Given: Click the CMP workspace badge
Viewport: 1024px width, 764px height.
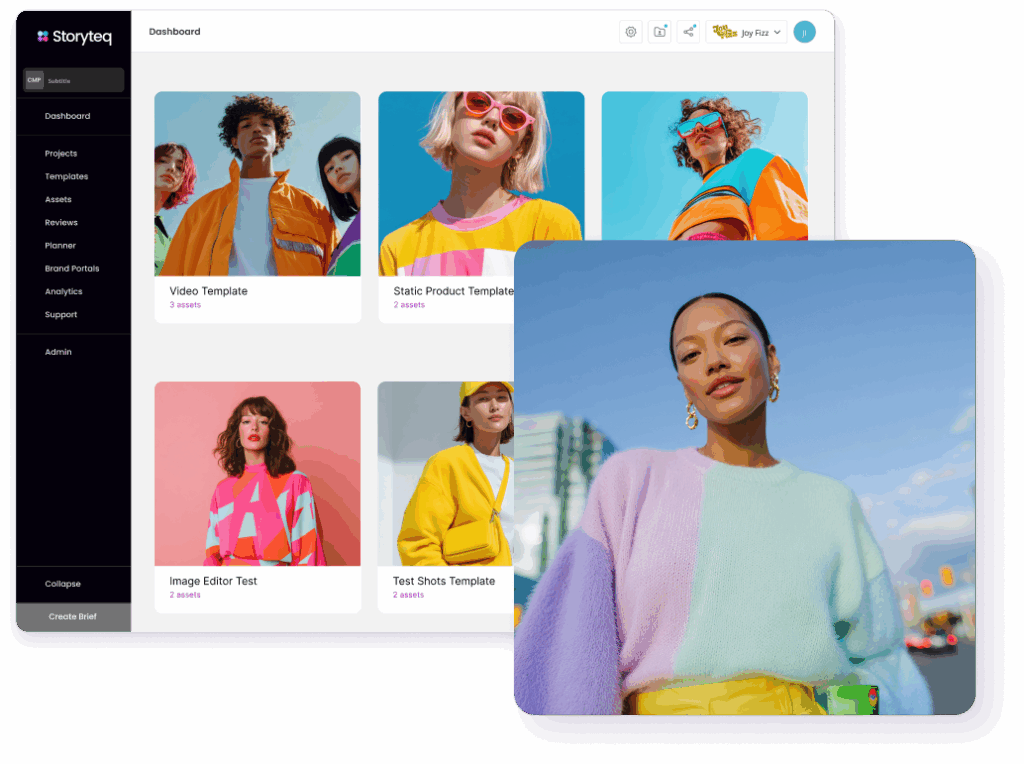Looking at the screenshot, I should [x=35, y=80].
